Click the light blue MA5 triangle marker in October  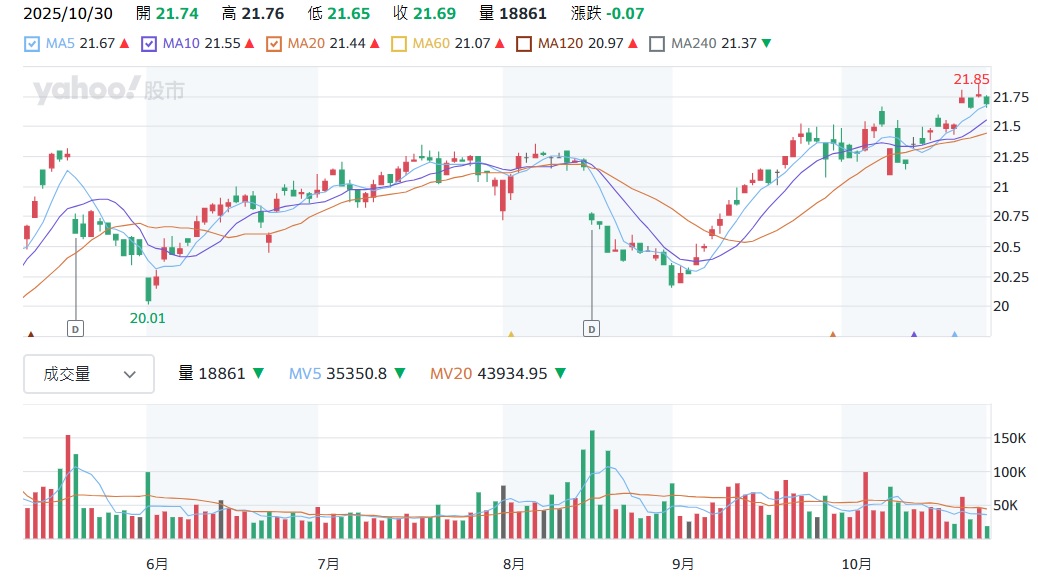coord(954,335)
